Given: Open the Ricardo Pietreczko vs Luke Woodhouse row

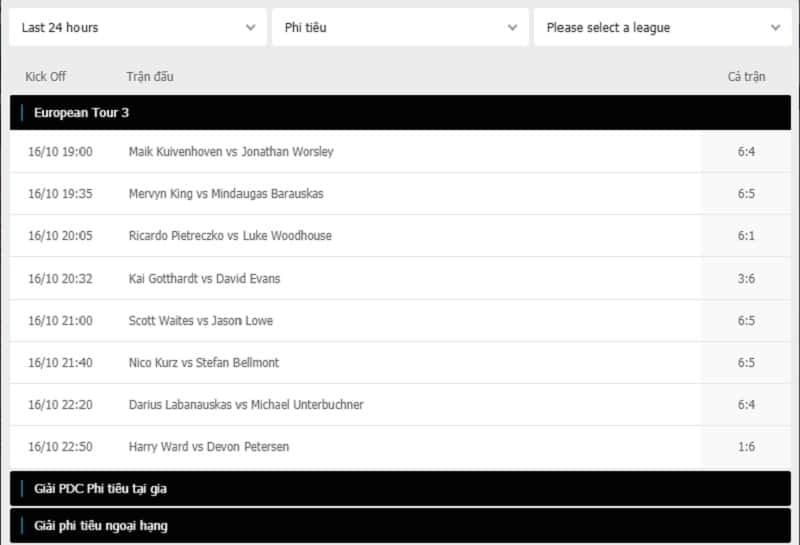Looking at the screenshot, I should coord(400,236).
